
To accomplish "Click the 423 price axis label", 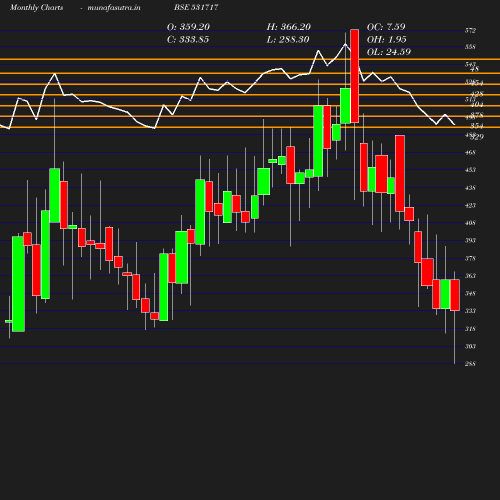I will [470, 205].
